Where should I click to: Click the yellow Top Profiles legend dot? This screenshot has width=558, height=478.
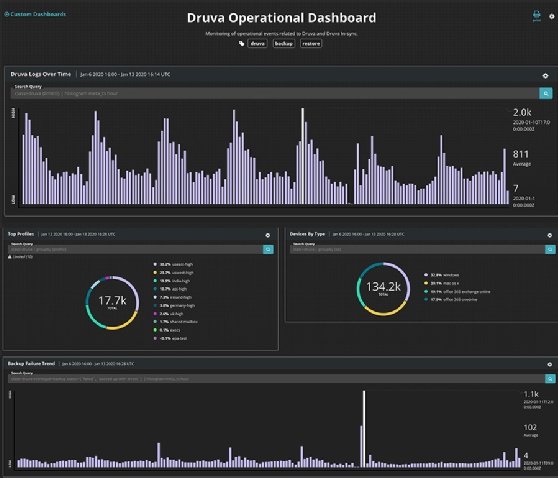[x=155, y=273]
